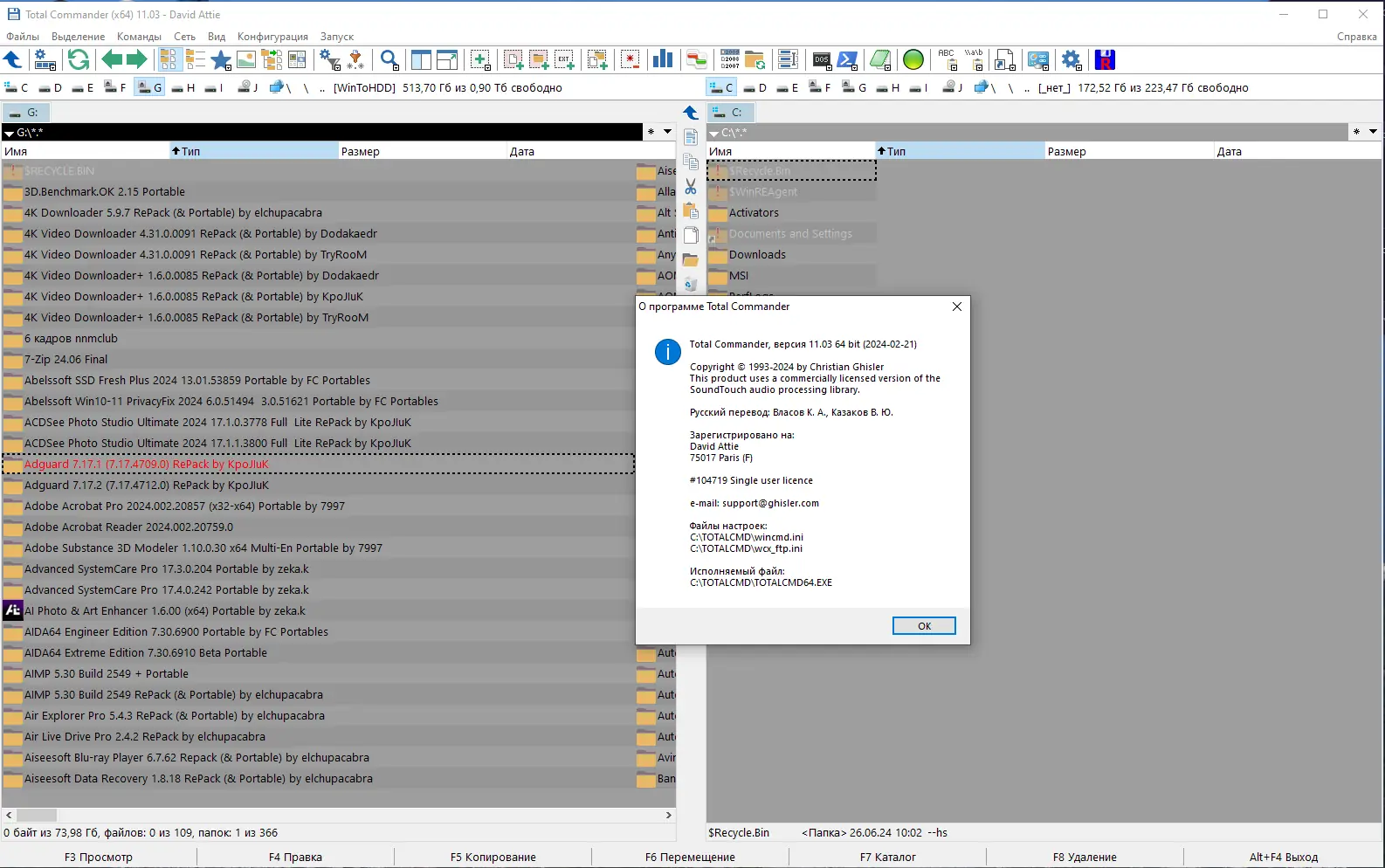Switch to thumbnail view with picture icon
The height and width of the screenshot is (868, 1385).
pyautogui.click(x=246, y=59)
